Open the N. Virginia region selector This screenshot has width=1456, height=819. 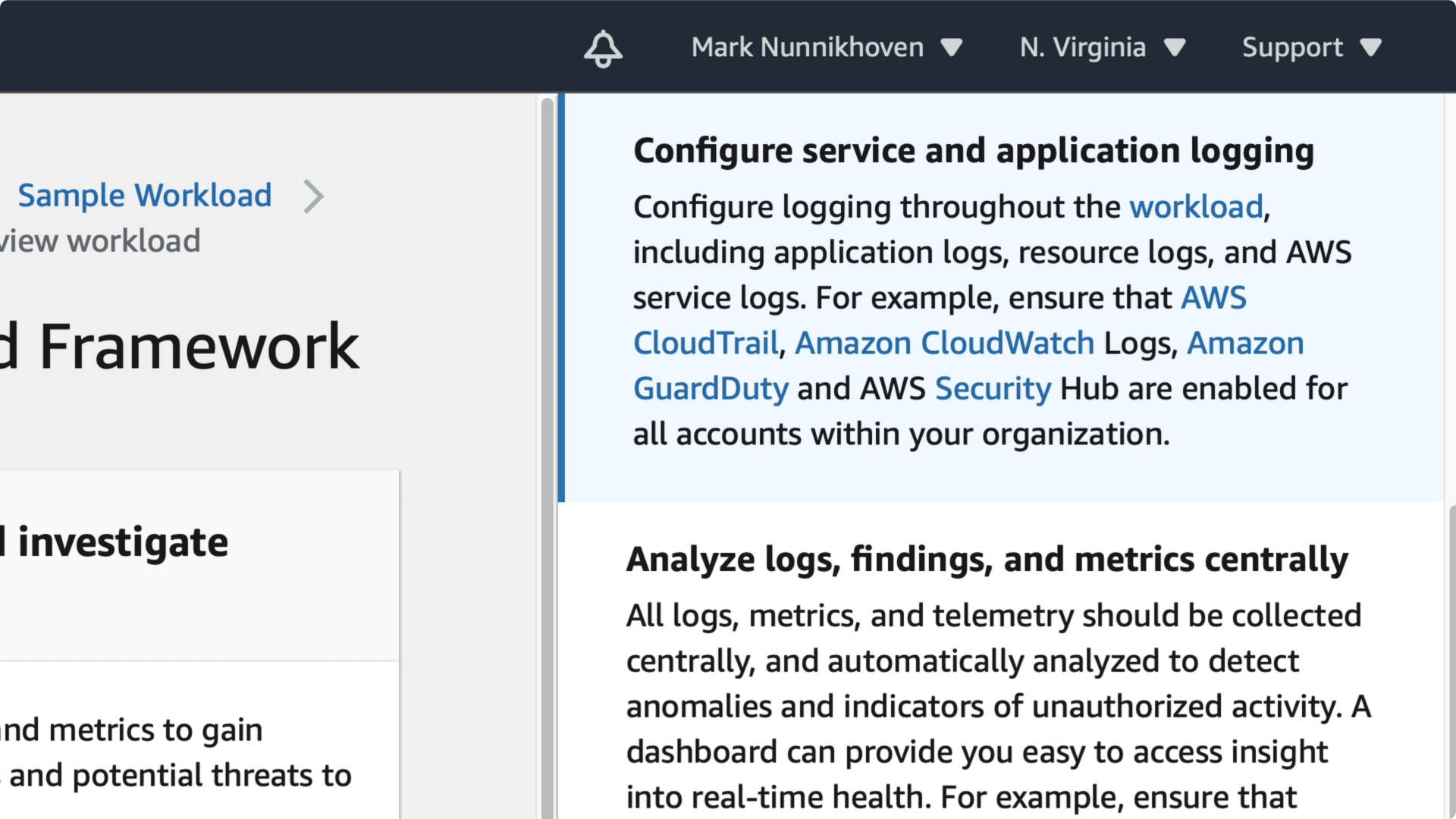point(1102,47)
